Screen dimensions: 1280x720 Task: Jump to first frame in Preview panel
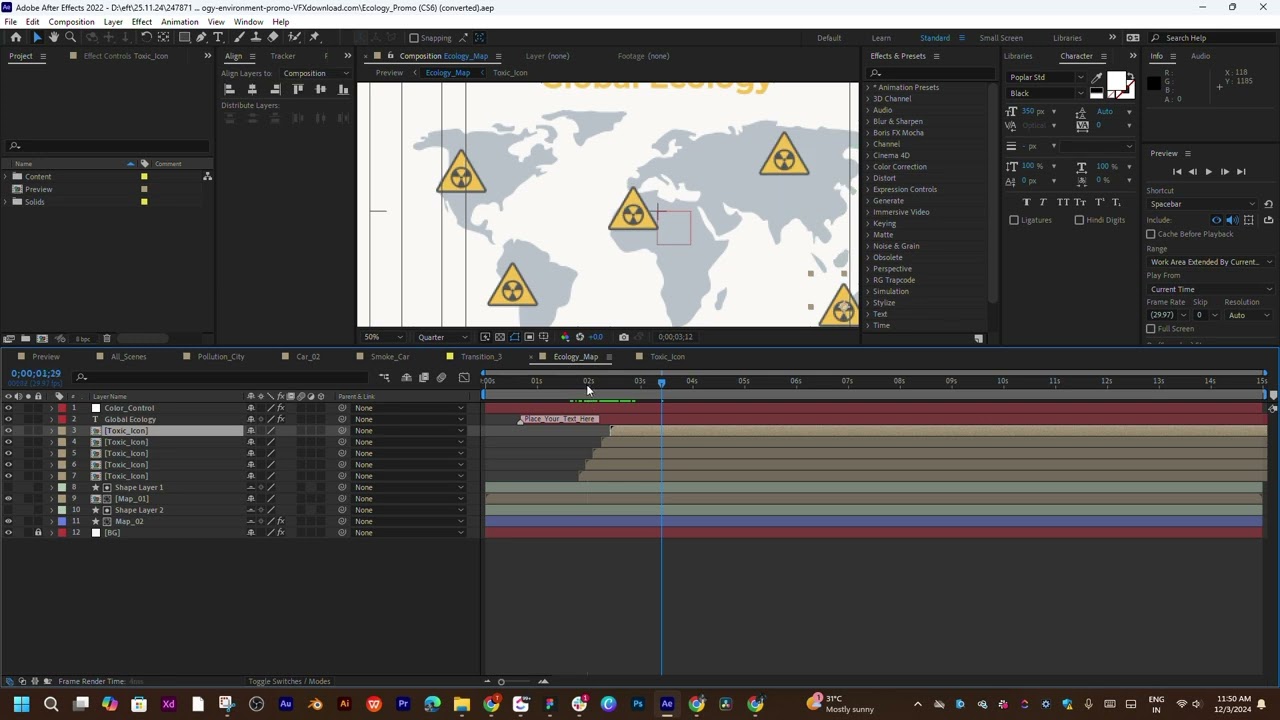[x=1176, y=172]
